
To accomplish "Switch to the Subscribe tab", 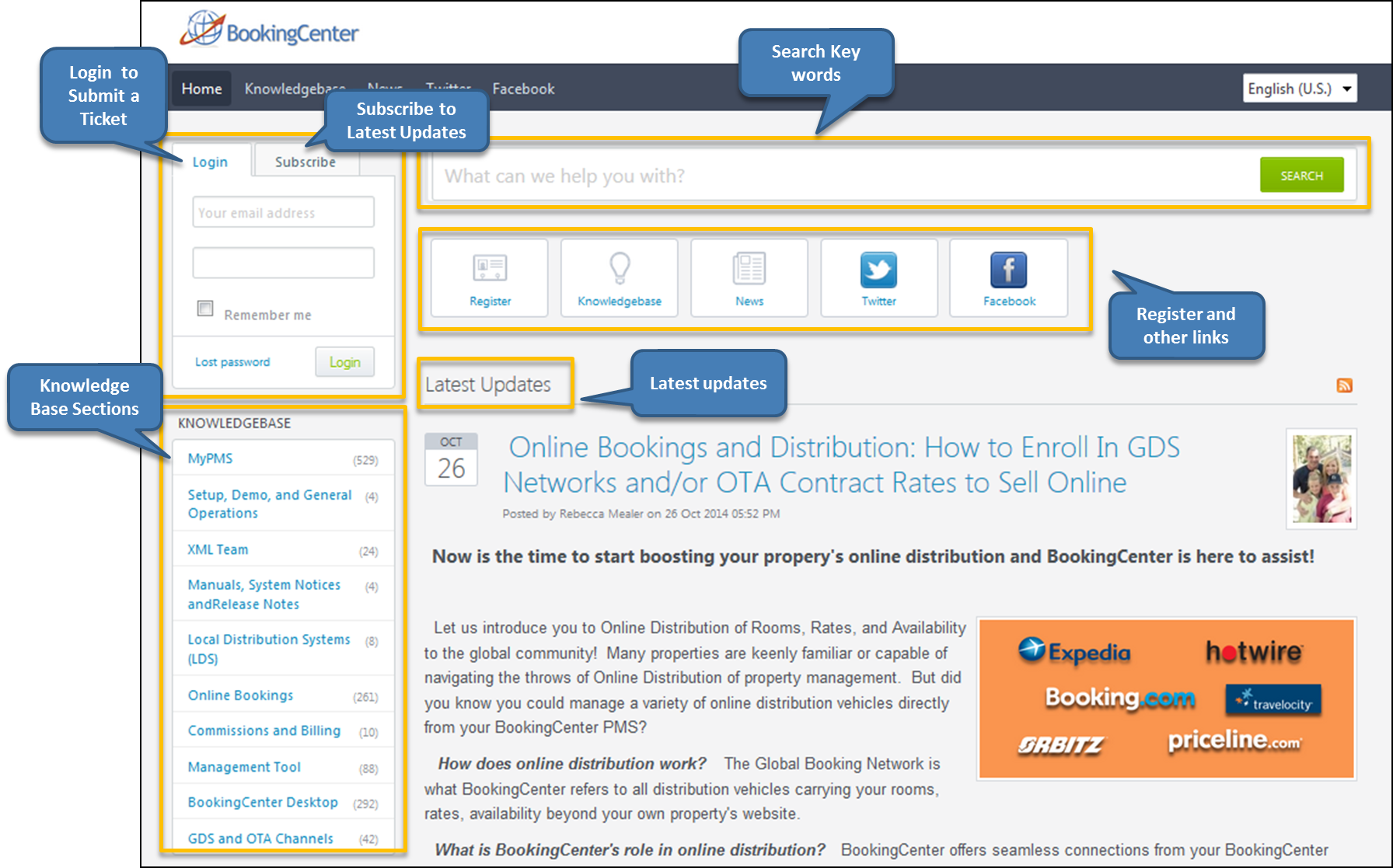I will coord(305,162).
